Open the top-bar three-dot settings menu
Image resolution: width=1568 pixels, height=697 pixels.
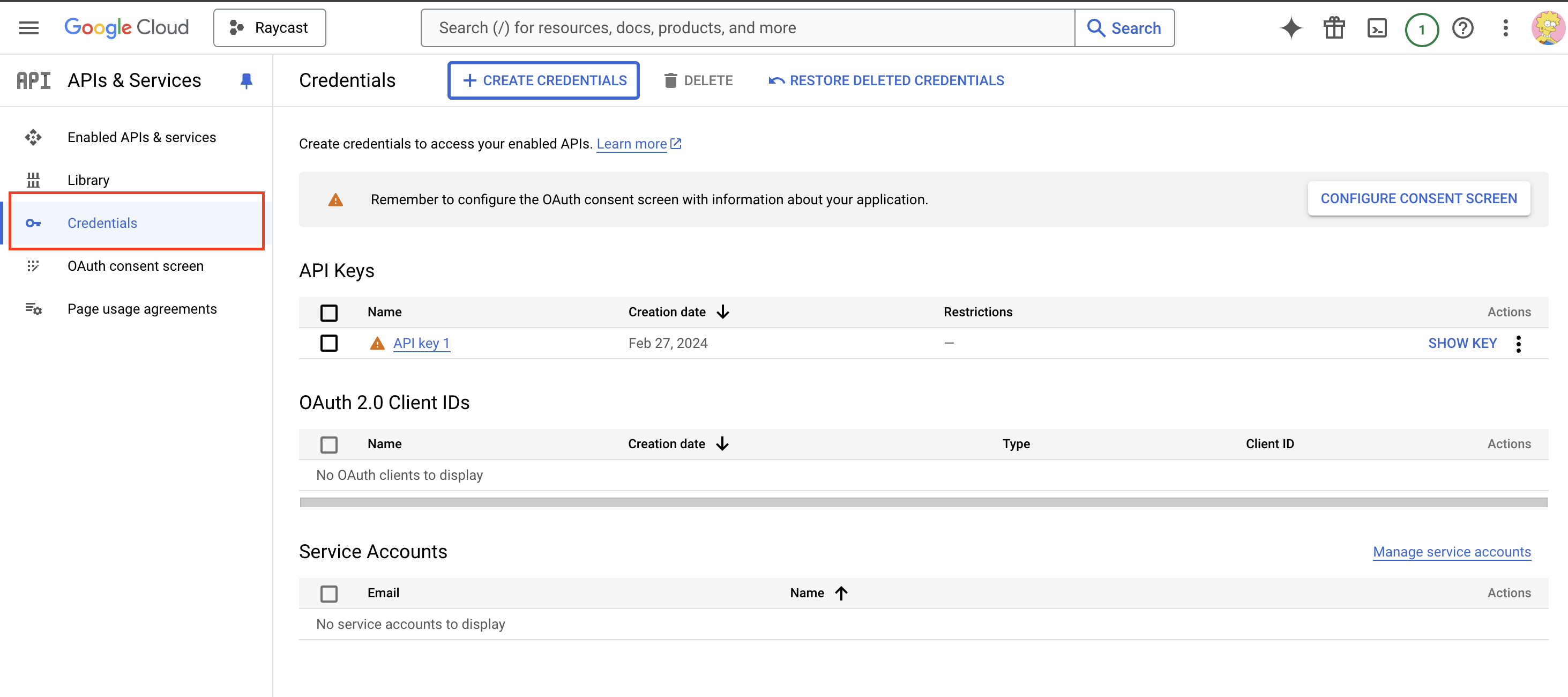(x=1505, y=28)
